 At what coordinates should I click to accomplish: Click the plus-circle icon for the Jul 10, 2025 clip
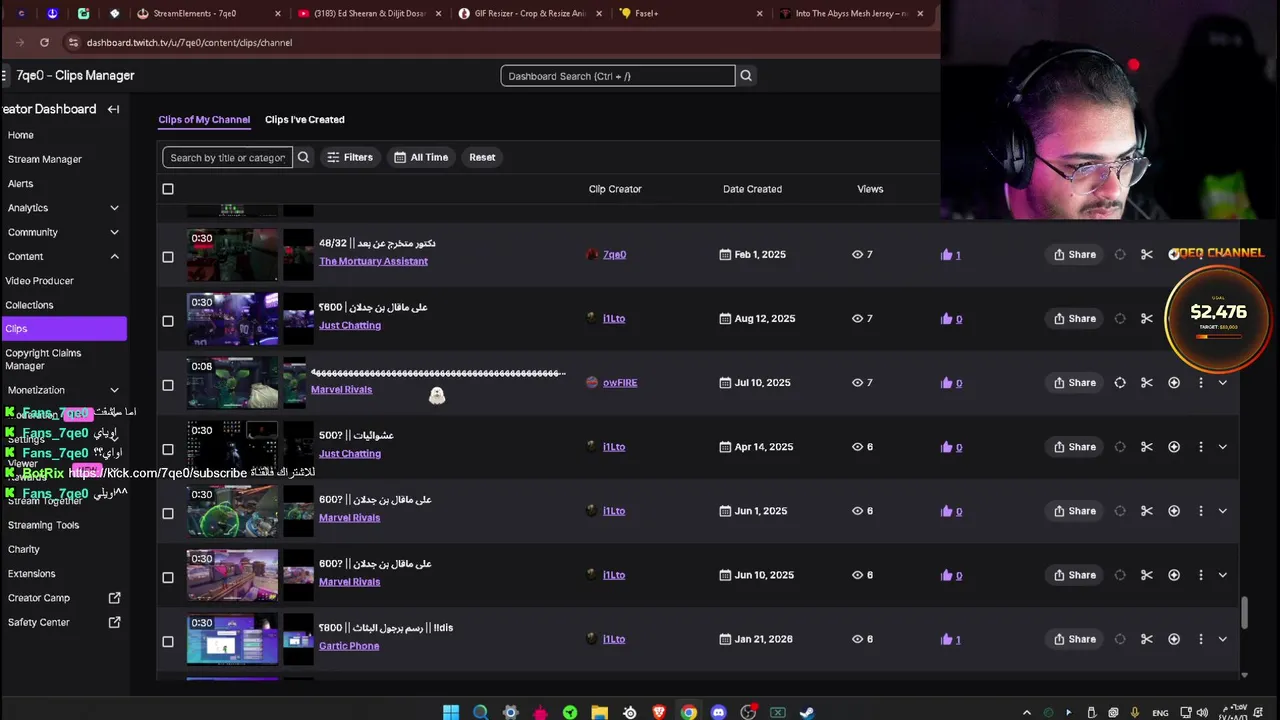point(1174,383)
